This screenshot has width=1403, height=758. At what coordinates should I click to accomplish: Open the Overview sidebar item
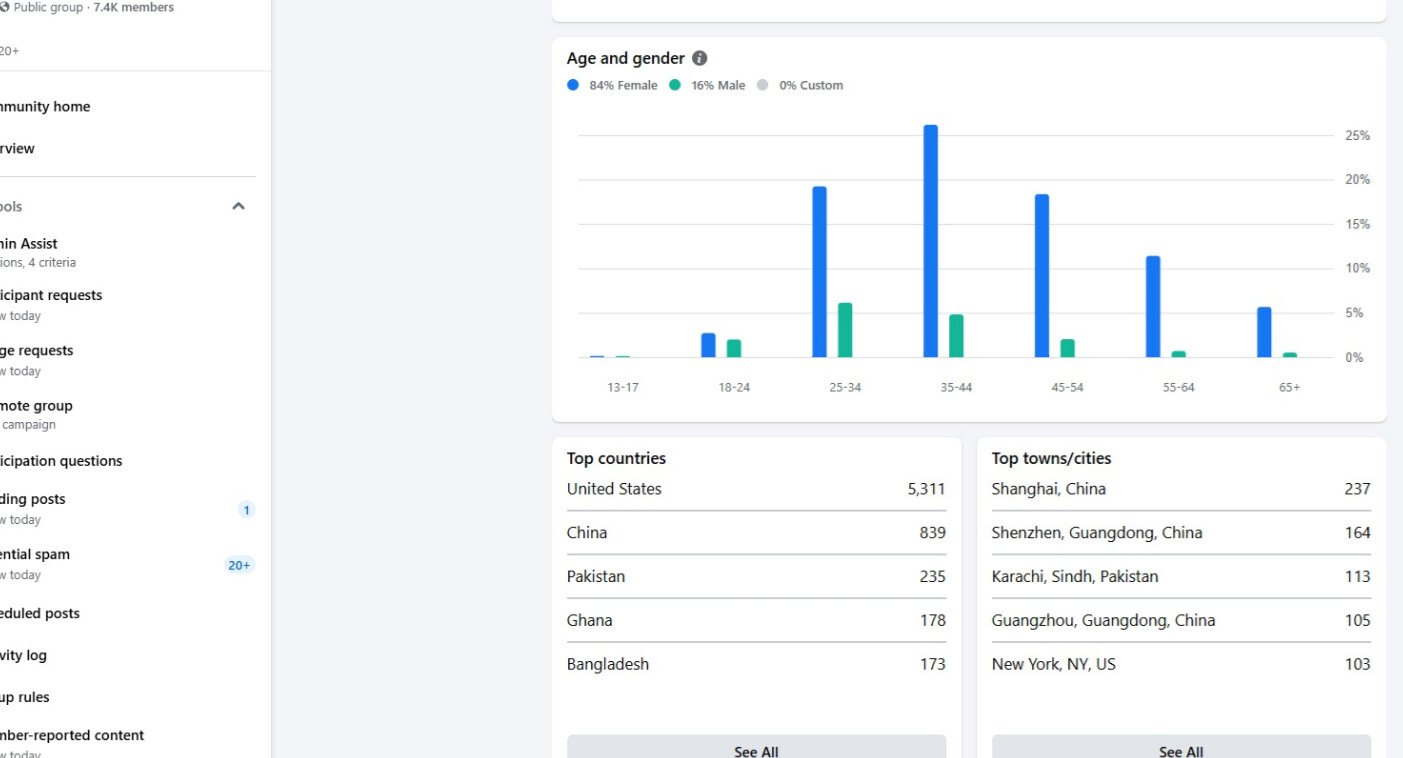point(18,149)
